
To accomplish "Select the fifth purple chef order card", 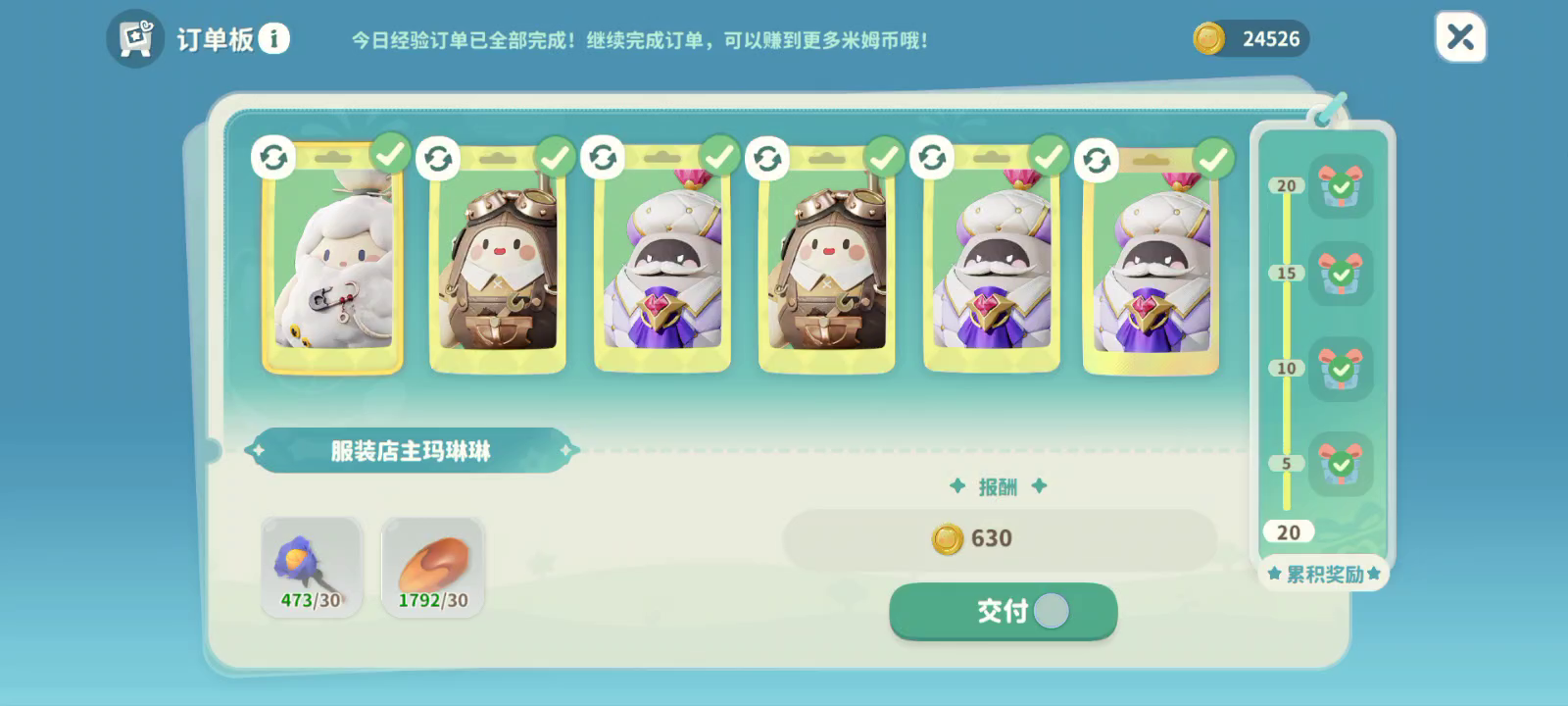I will [x=992, y=260].
